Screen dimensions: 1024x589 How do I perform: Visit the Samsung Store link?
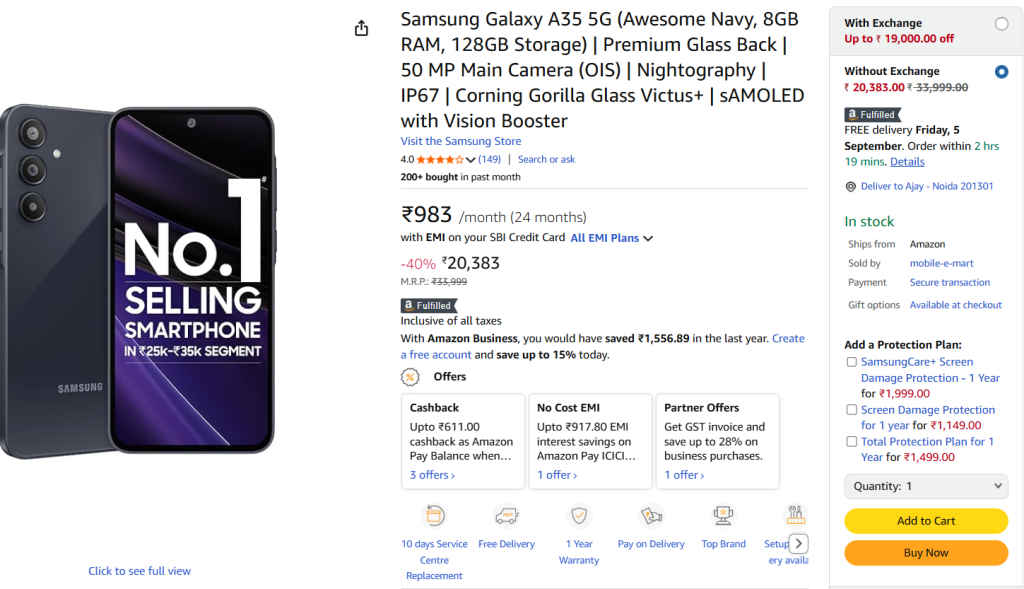click(460, 140)
